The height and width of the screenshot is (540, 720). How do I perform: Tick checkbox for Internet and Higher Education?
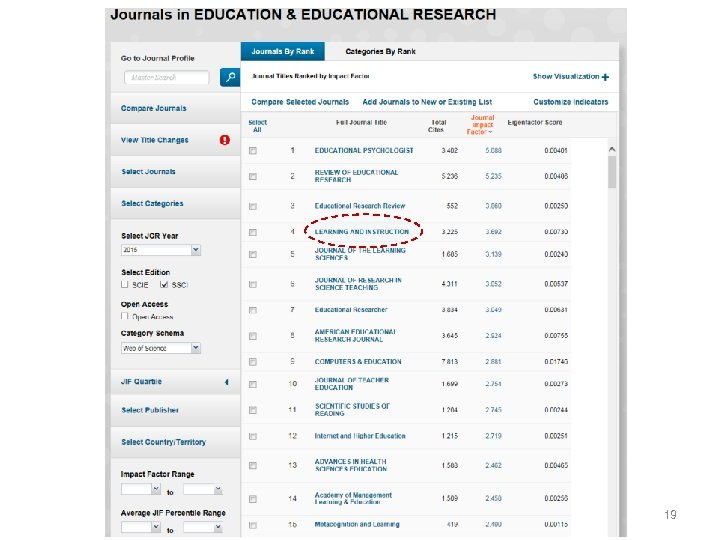(x=253, y=436)
